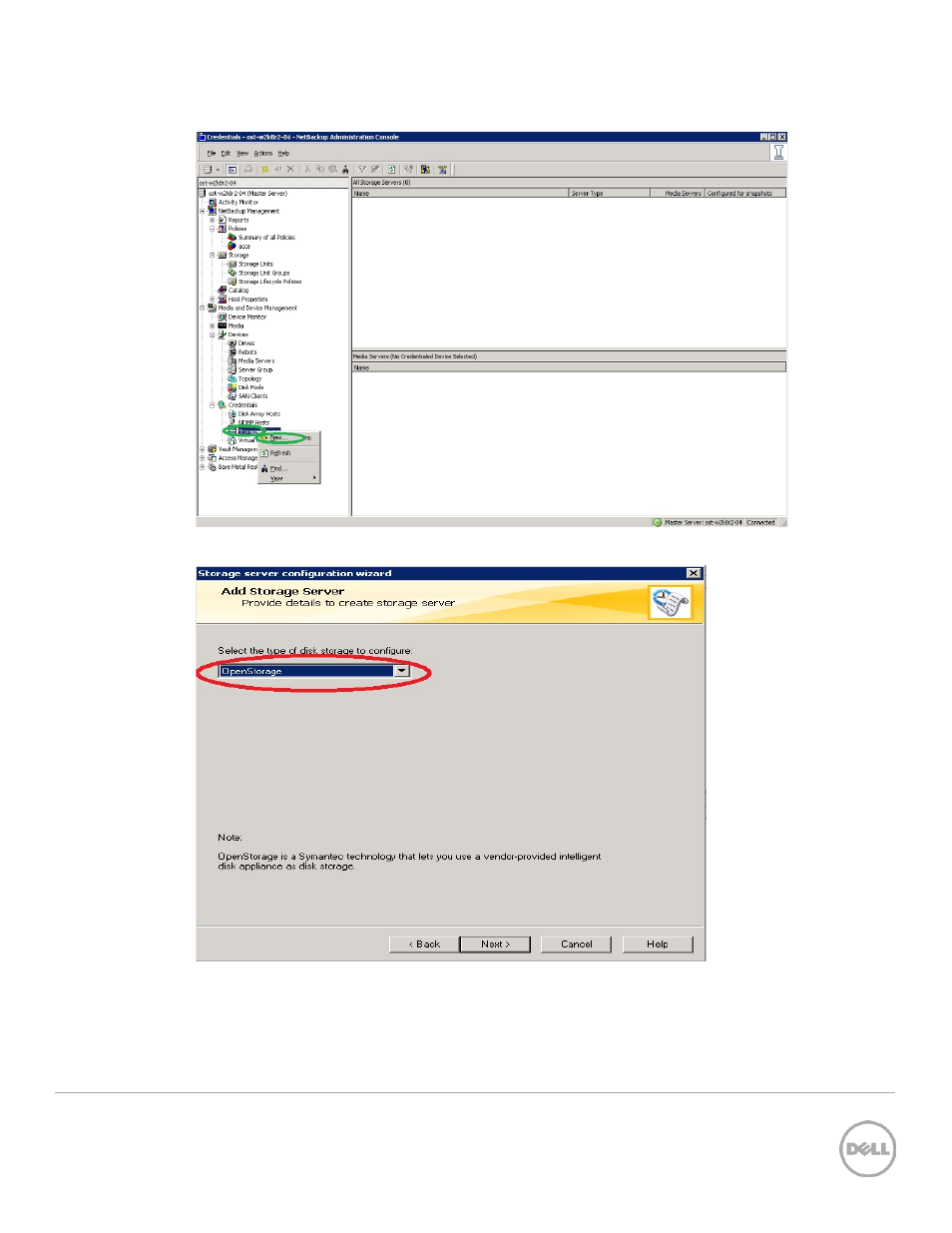Image resolution: width=952 pixels, height=1233 pixels.
Task: Select the SAN Clients tree icon
Action: (x=232, y=396)
